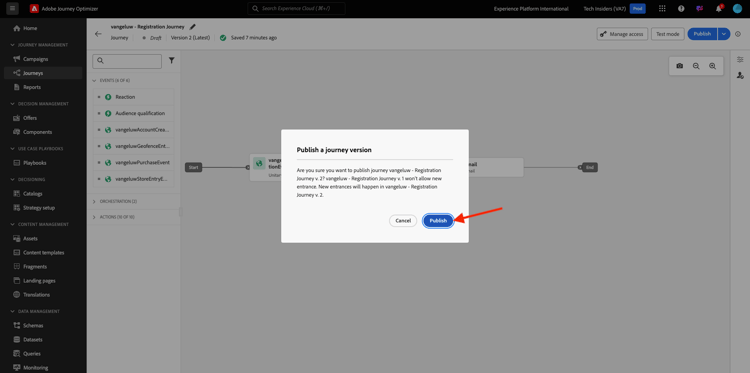The width and height of the screenshot is (750, 373).
Task: Collapse the Data Management section
Action: click(35, 311)
